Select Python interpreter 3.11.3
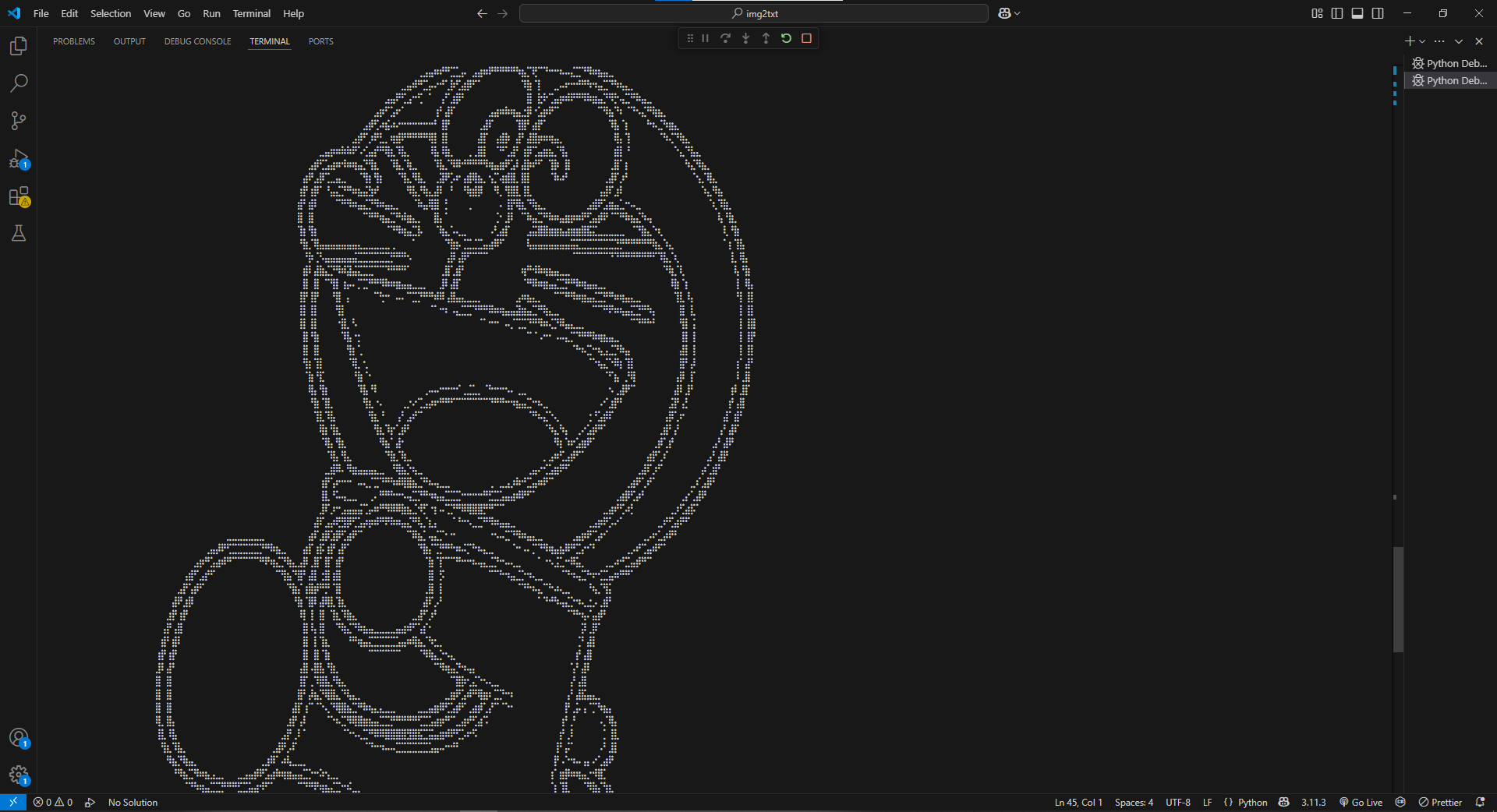 click(1313, 802)
